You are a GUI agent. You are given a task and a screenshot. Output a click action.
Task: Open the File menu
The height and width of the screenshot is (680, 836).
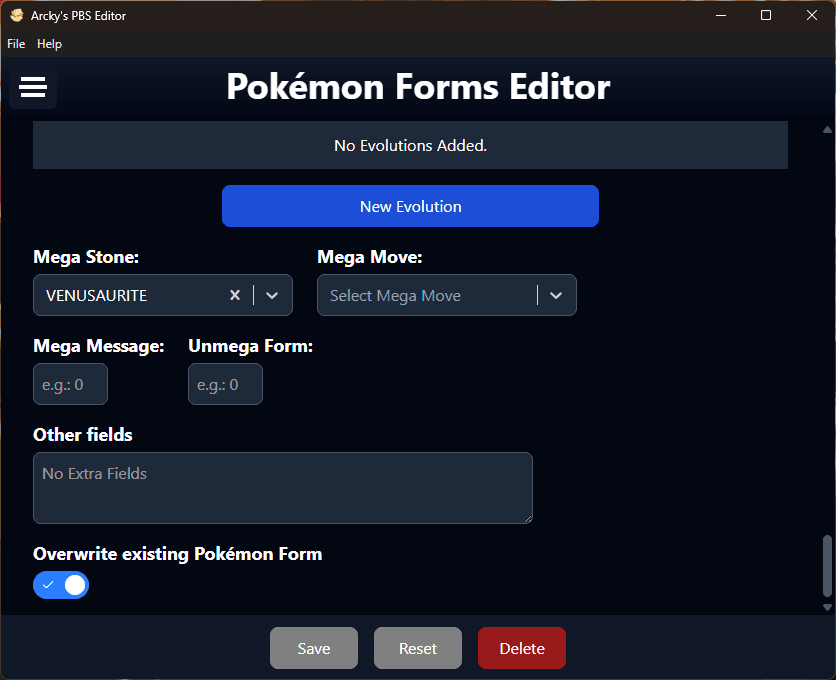tap(16, 44)
